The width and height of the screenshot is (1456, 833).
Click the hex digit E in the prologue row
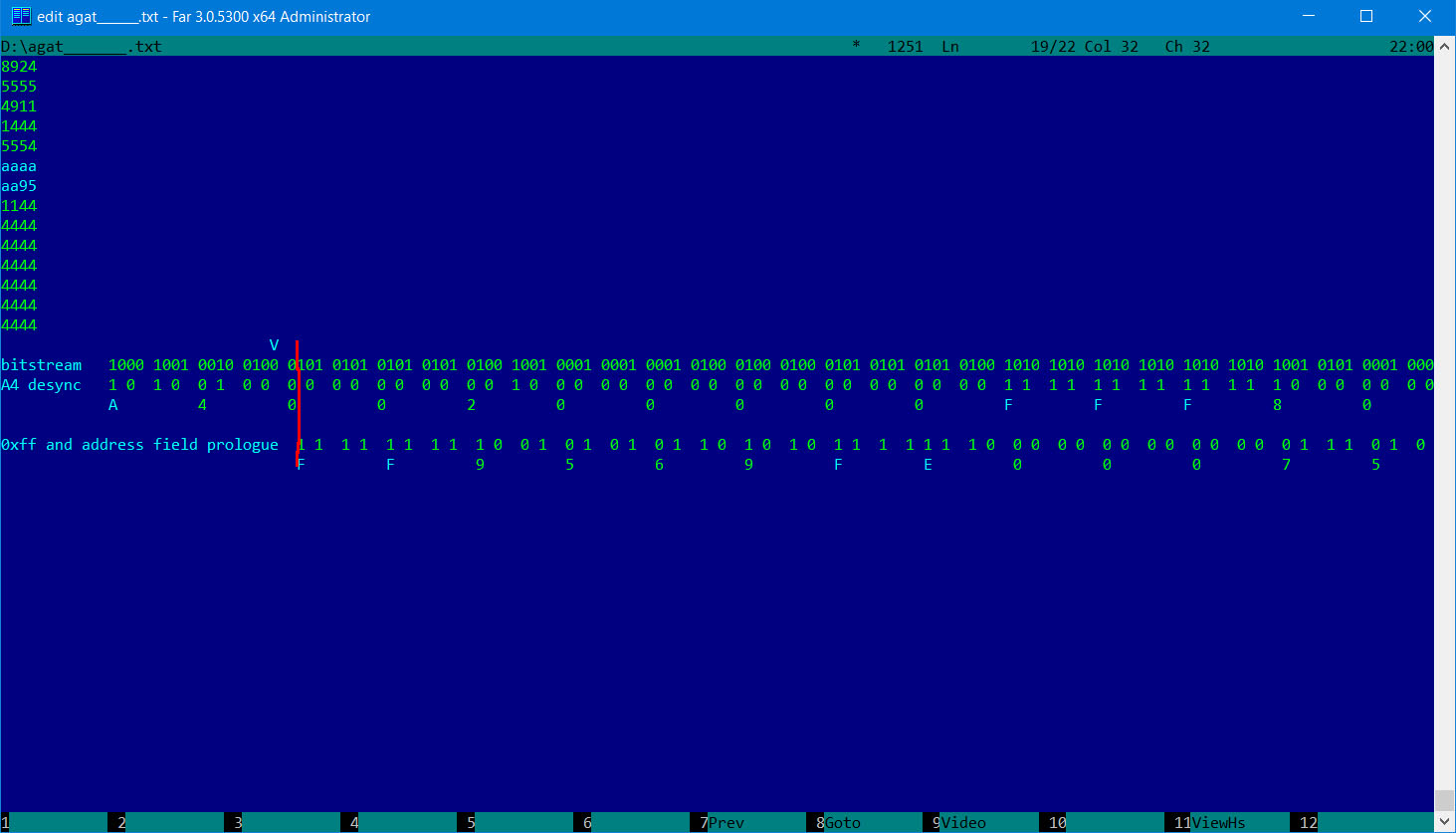click(928, 465)
